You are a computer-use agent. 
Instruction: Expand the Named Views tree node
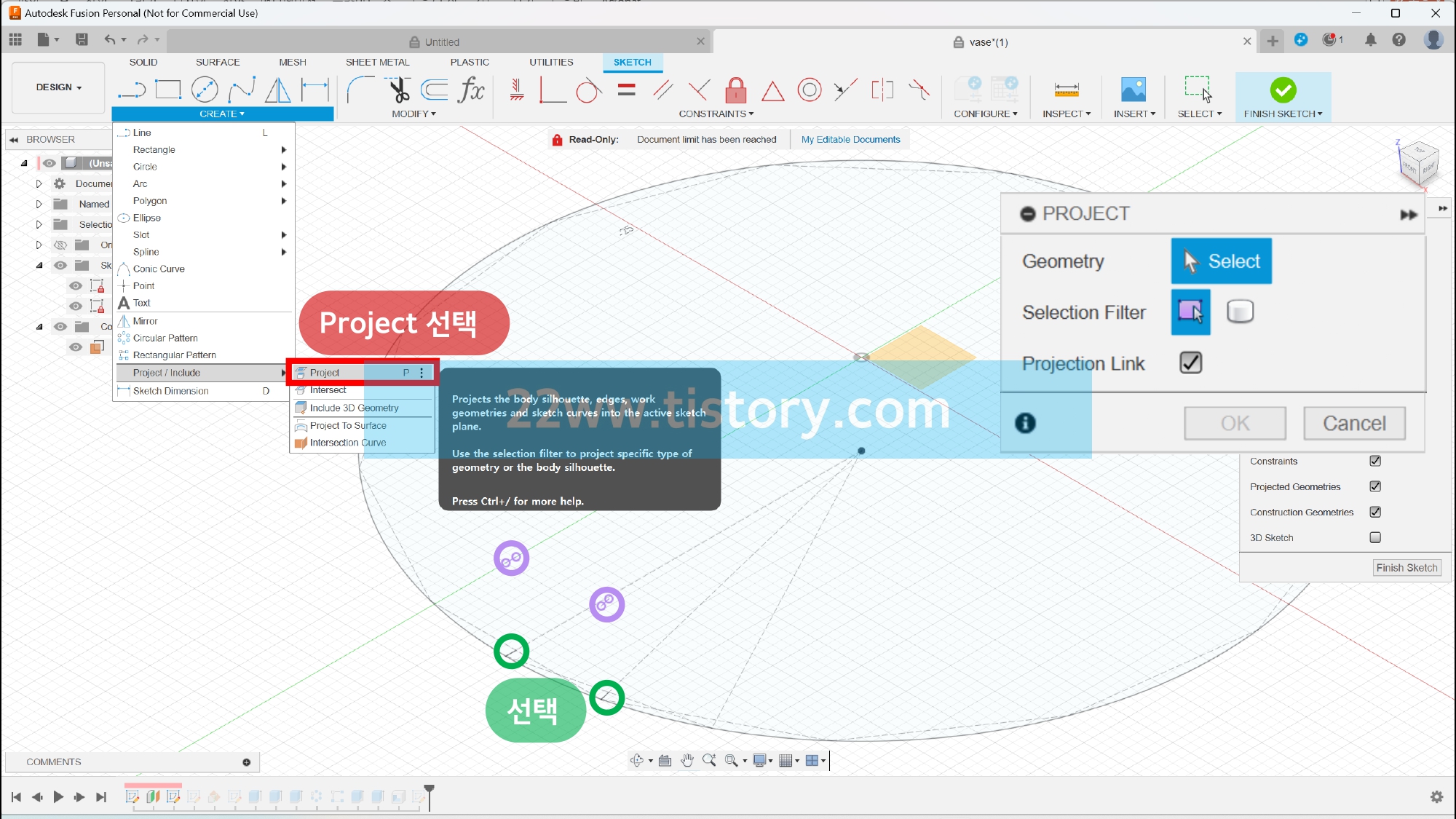point(39,205)
